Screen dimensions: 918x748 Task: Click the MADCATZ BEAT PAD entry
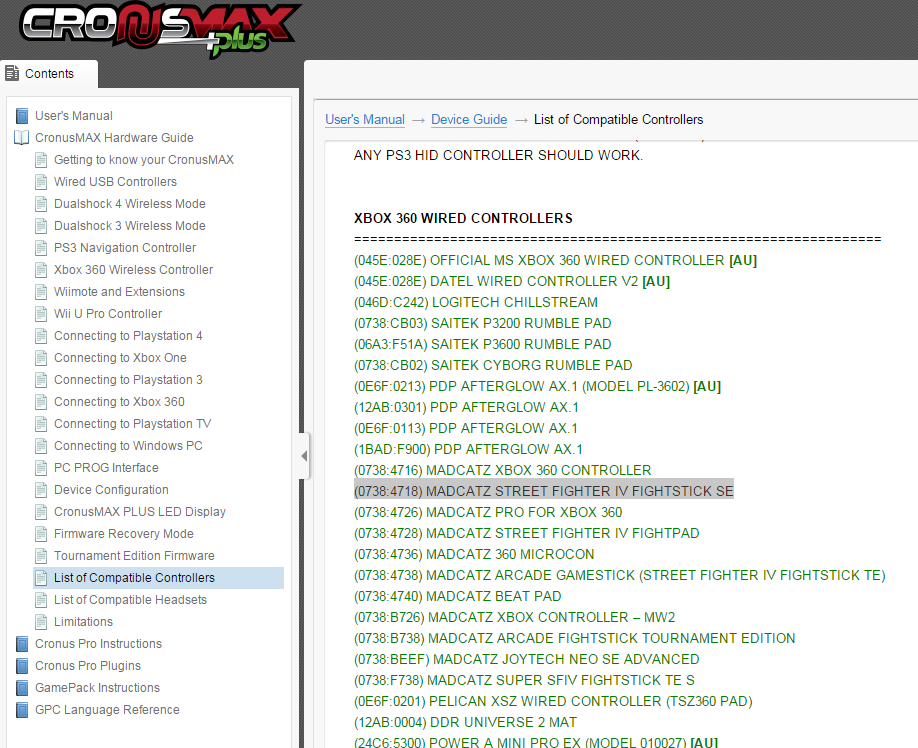click(x=457, y=596)
